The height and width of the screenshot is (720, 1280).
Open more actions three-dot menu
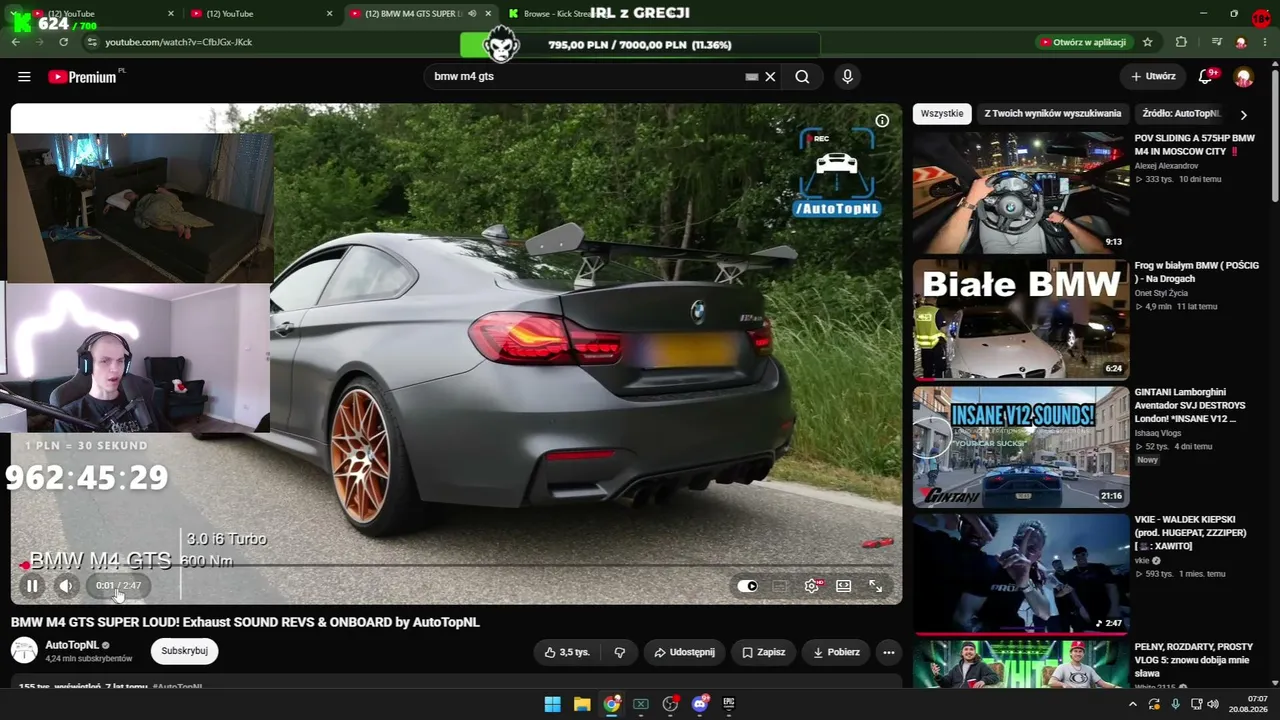888,652
